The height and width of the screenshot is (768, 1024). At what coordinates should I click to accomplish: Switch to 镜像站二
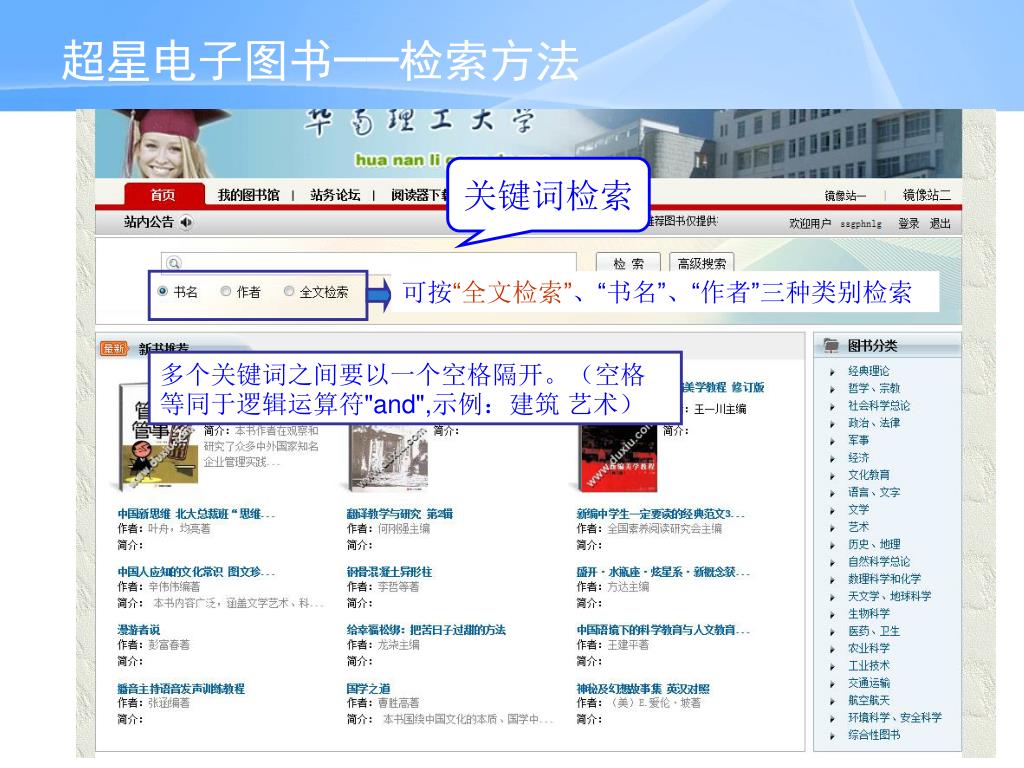(927, 195)
